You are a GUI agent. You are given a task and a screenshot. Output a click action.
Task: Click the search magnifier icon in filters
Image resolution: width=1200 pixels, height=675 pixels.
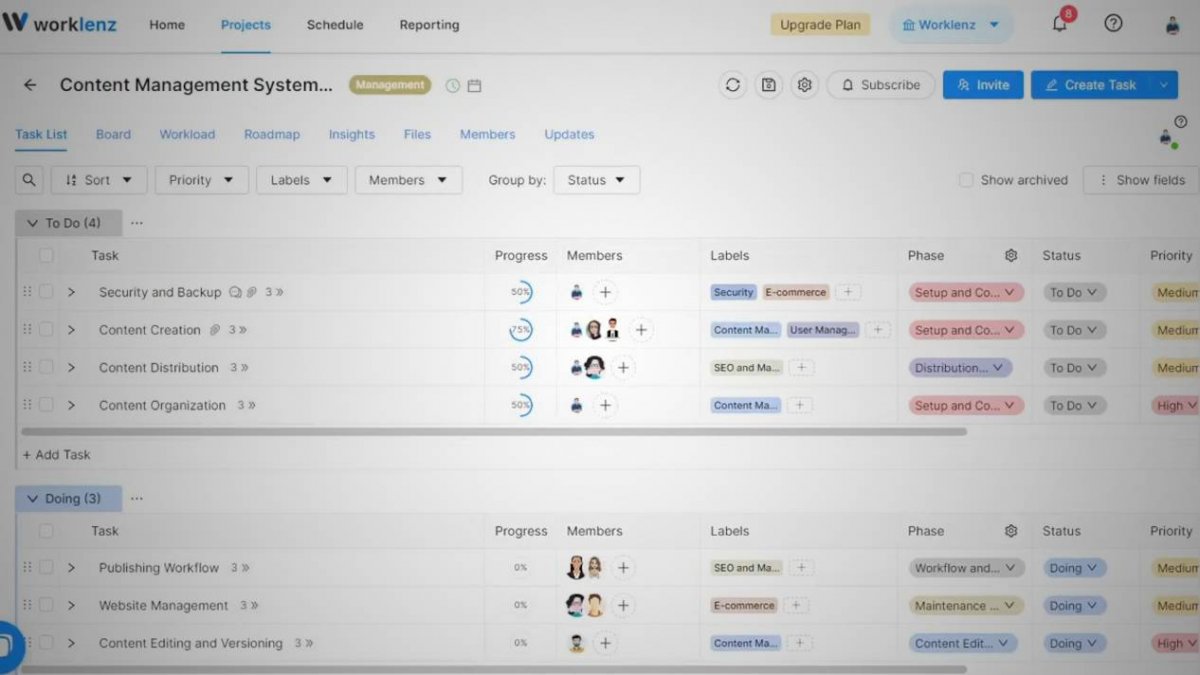29,180
